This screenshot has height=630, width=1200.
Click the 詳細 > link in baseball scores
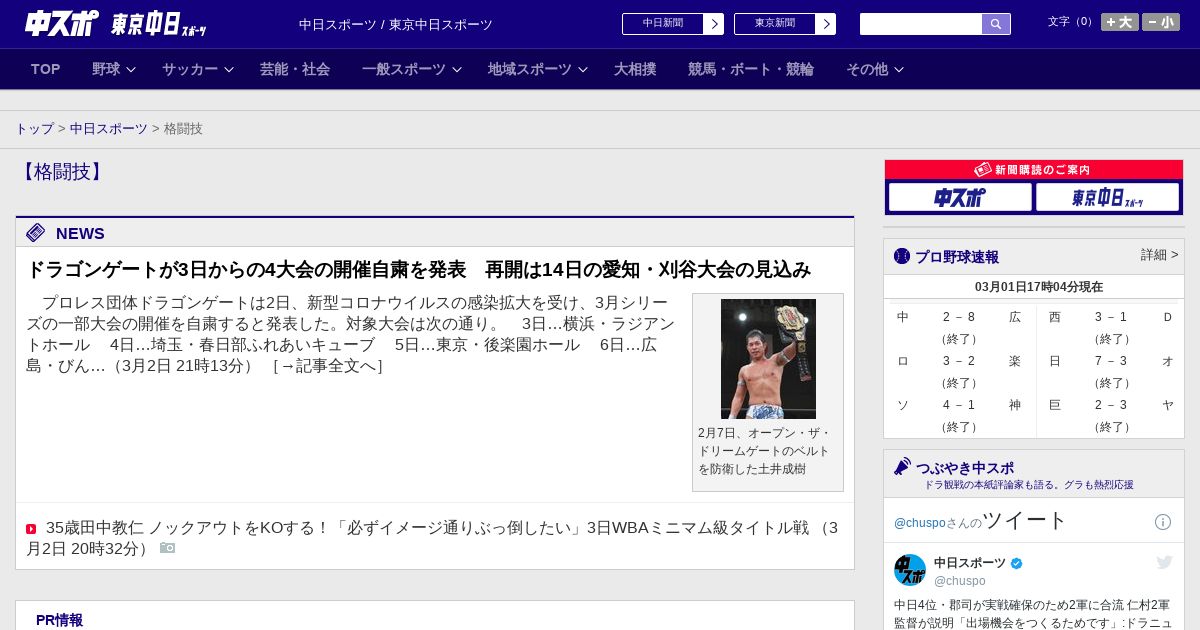pyautogui.click(x=1159, y=255)
